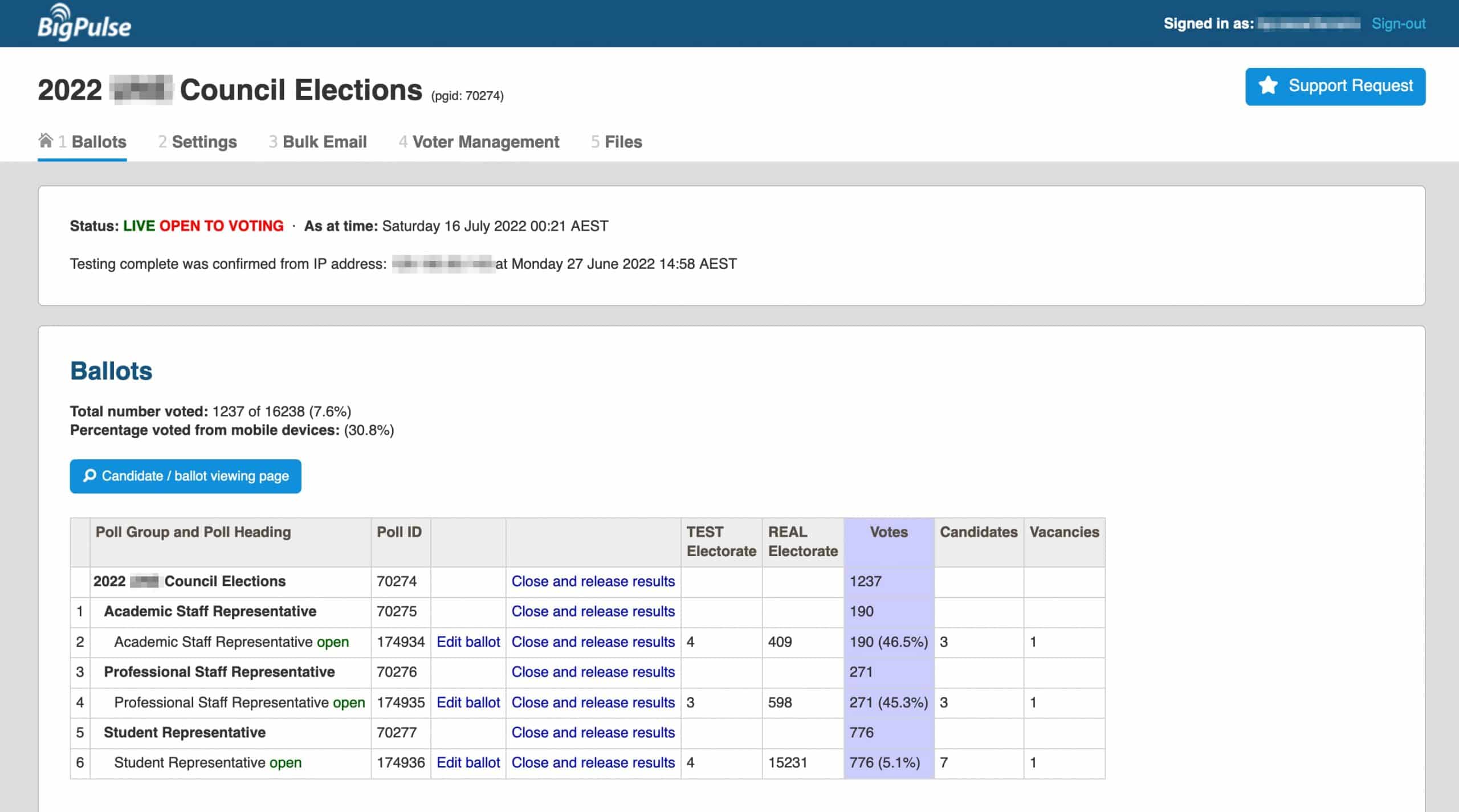Click the Ballots section heading
This screenshot has width=1459, height=812.
click(111, 371)
